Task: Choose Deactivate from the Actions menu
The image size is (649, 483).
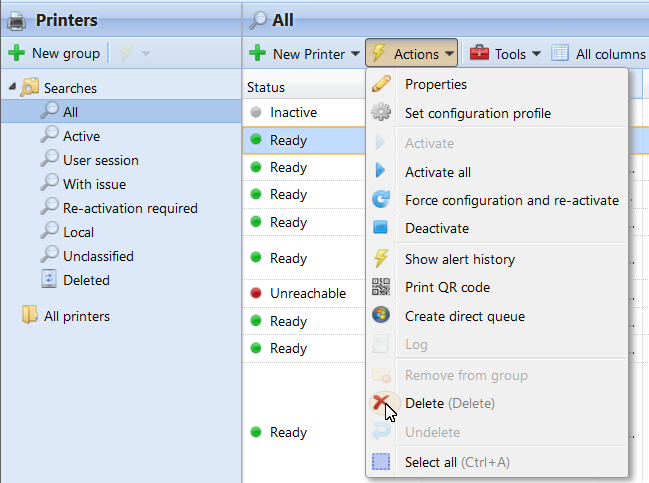Action: tap(437, 229)
